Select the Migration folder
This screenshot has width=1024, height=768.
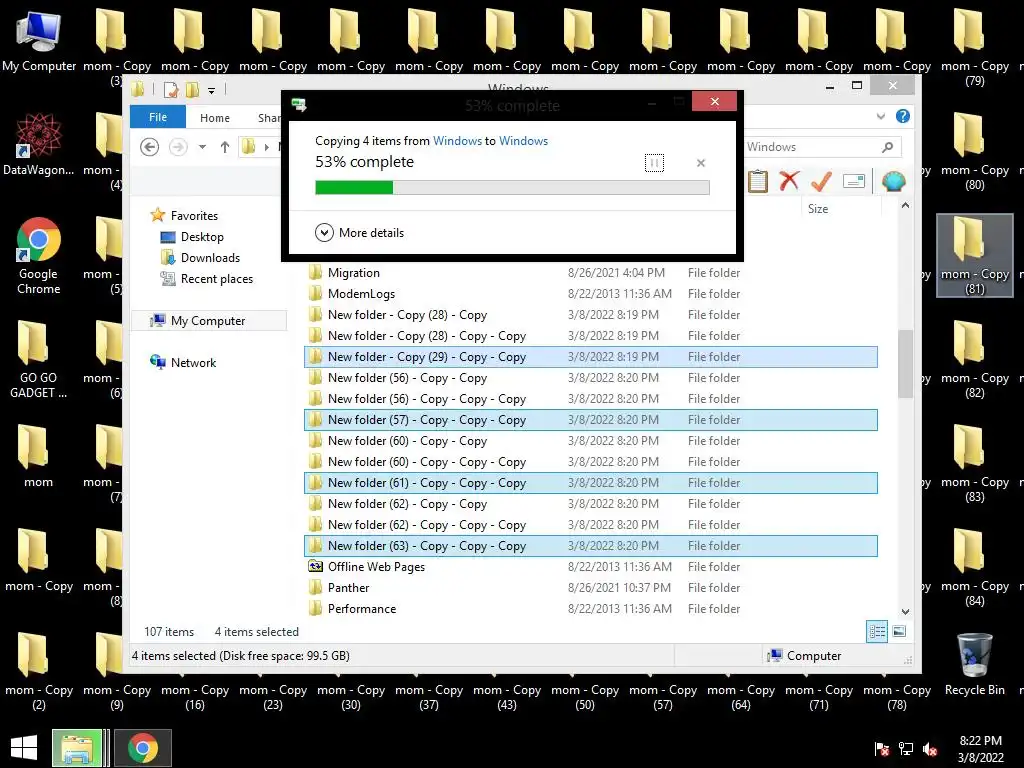pos(590,273)
